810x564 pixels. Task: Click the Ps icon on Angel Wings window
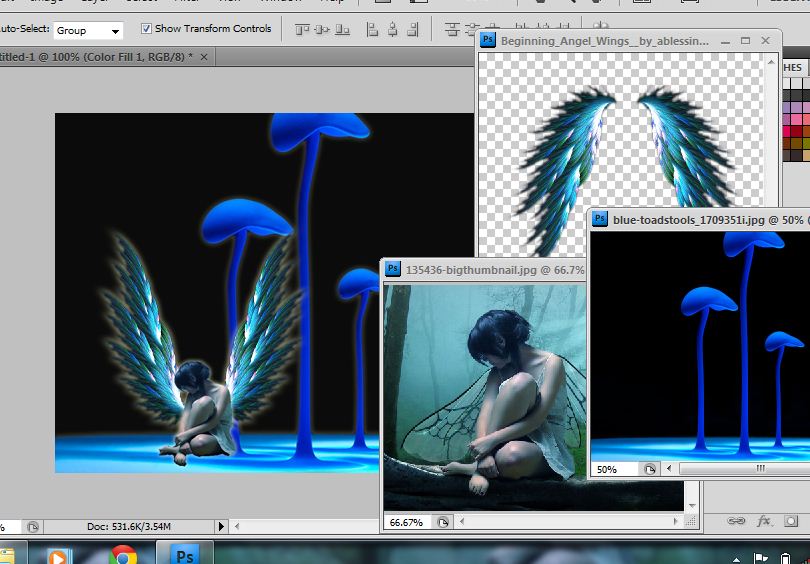[488, 40]
